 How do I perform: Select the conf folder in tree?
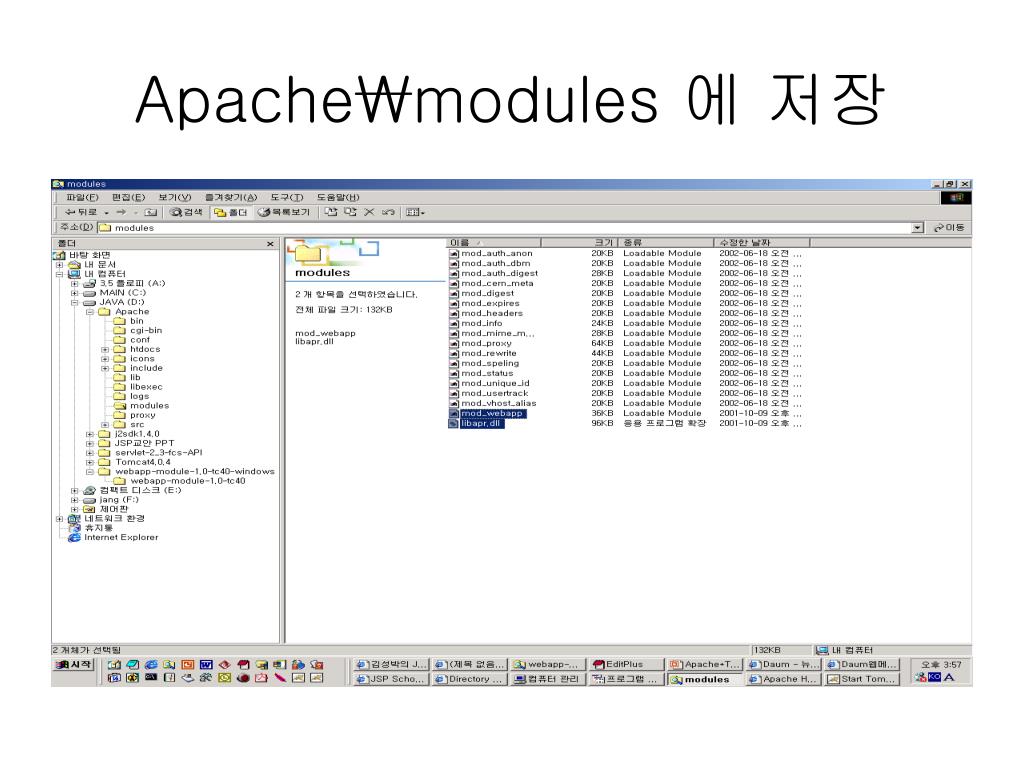coord(140,340)
